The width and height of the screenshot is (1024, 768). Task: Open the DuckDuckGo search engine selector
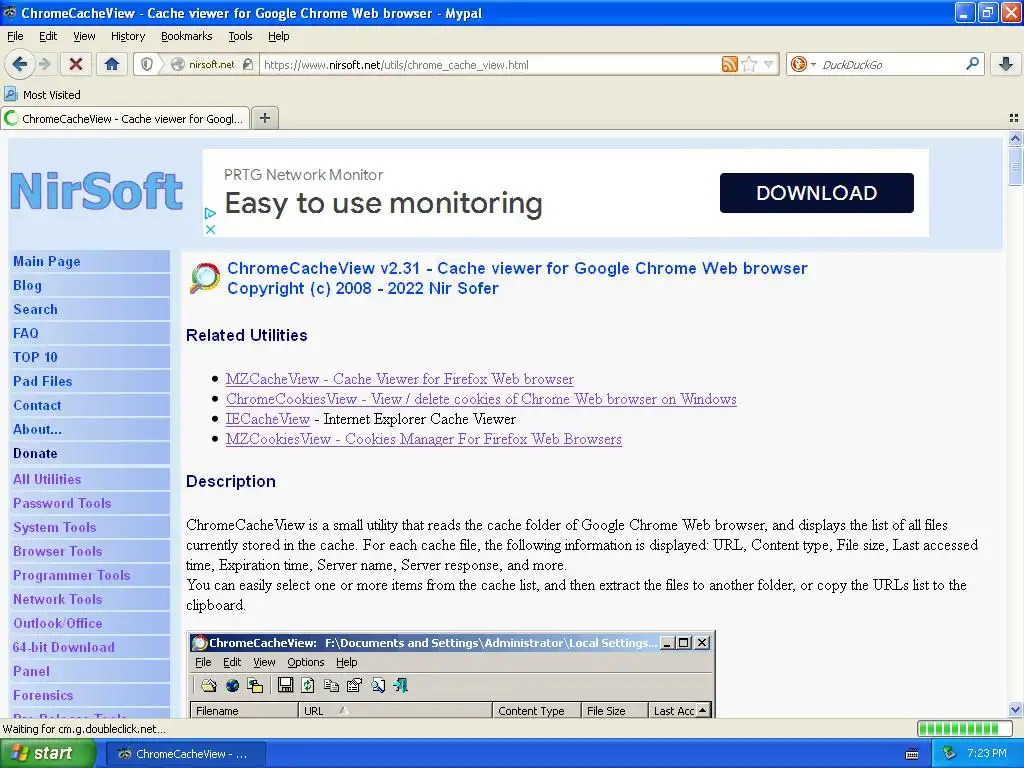[803, 64]
